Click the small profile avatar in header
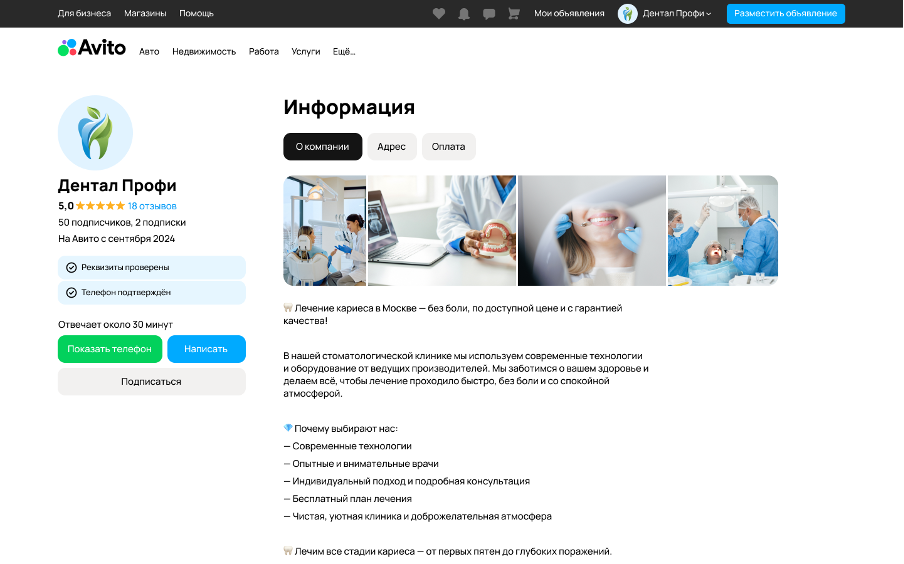The image size is (904, 564). [627, 13]
